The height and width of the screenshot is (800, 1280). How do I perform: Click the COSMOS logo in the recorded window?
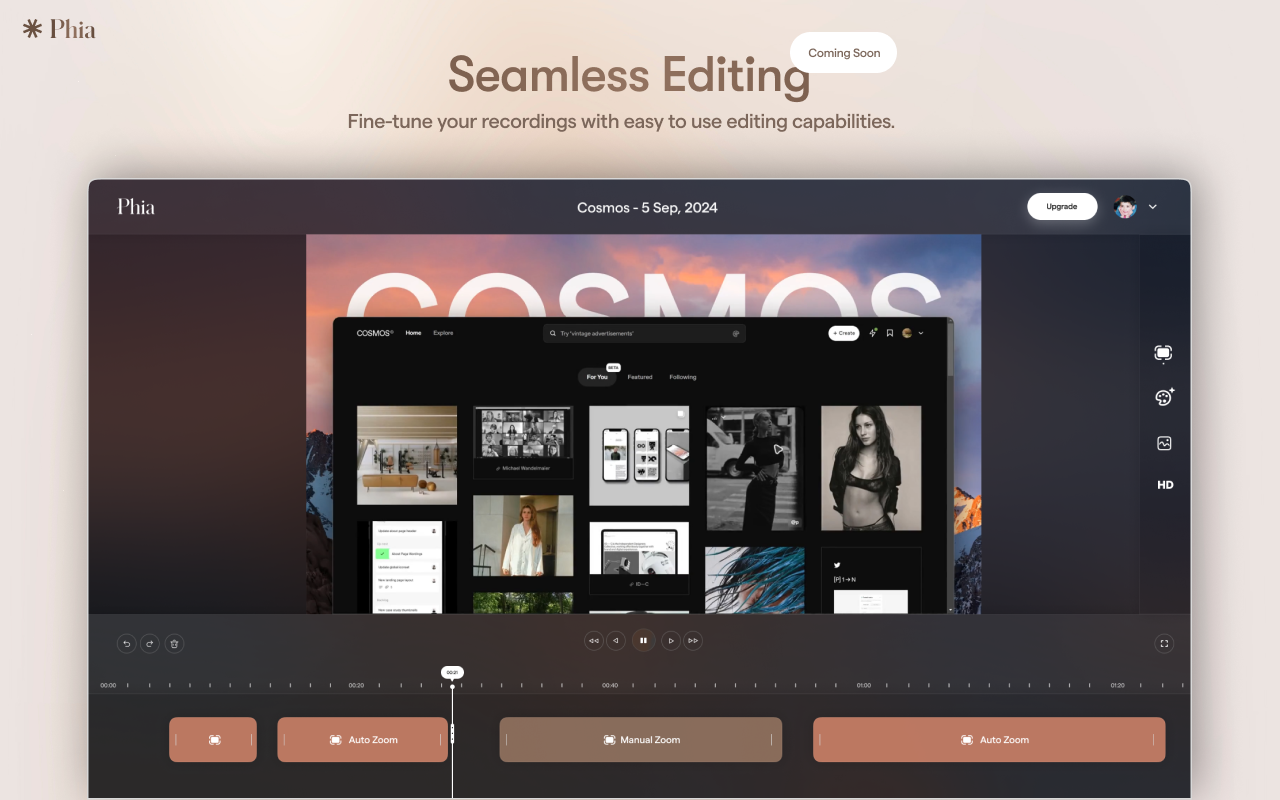click(x=375, y=333)
